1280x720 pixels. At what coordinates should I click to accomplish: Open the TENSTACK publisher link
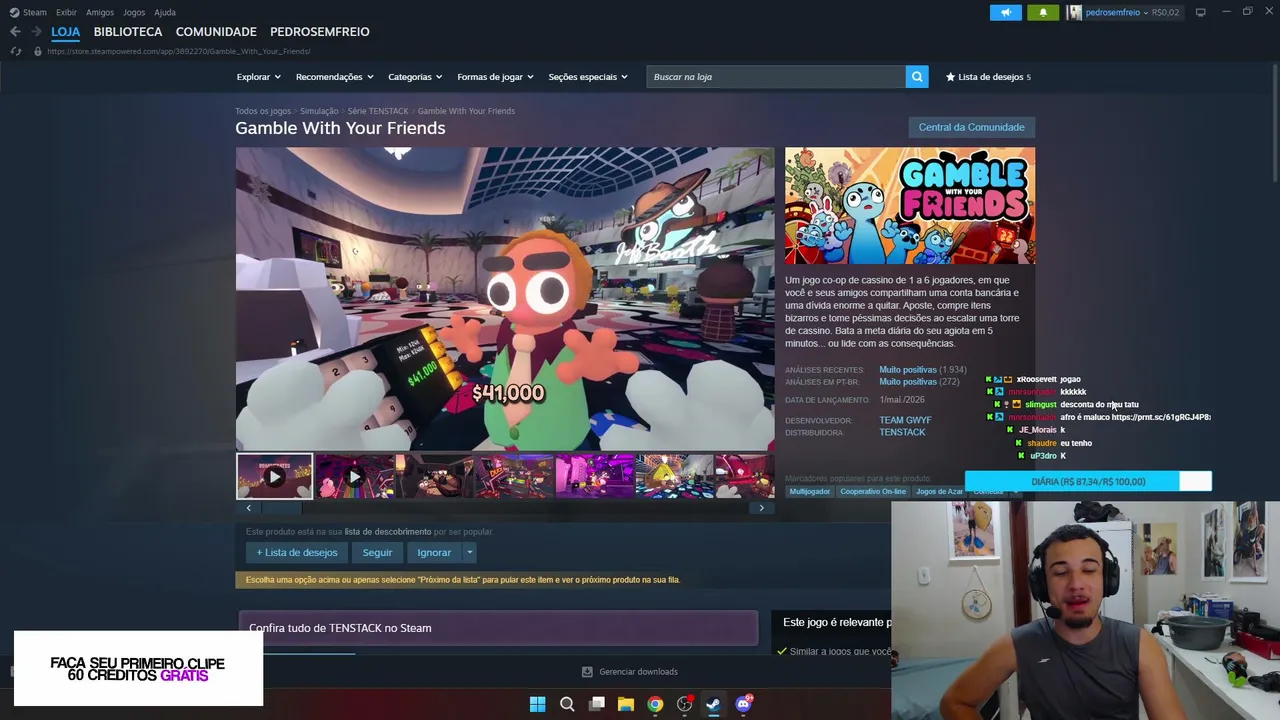coord(902,432)
